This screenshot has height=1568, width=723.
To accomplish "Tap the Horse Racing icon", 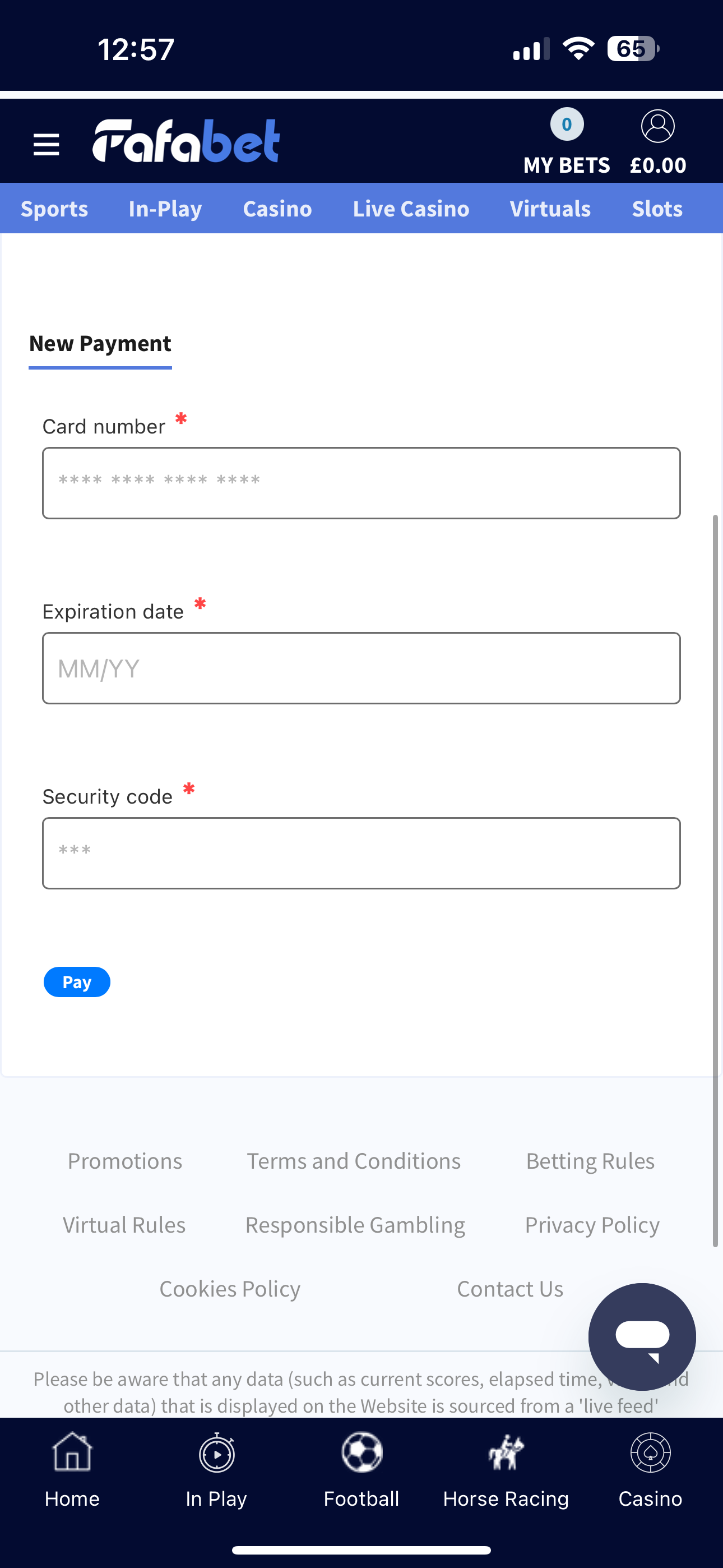I will pos(506,1454).
